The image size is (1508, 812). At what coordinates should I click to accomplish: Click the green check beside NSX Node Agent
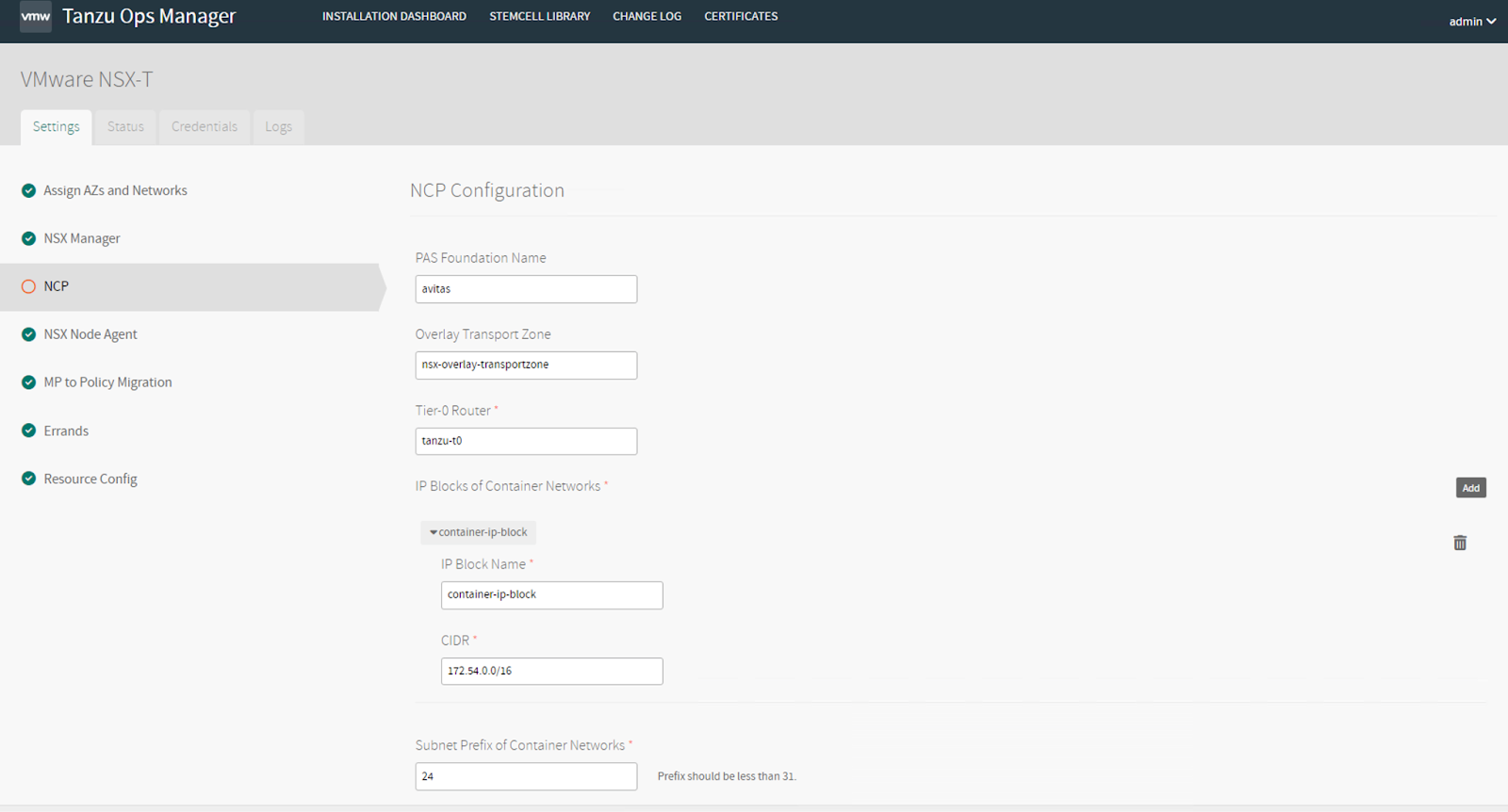tap(28, 334)
